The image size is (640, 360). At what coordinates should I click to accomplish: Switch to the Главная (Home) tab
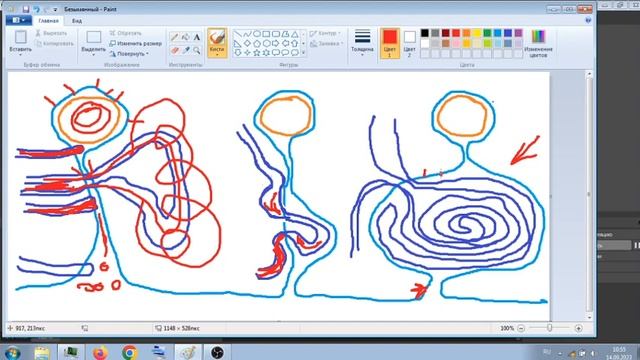[49, 20]
